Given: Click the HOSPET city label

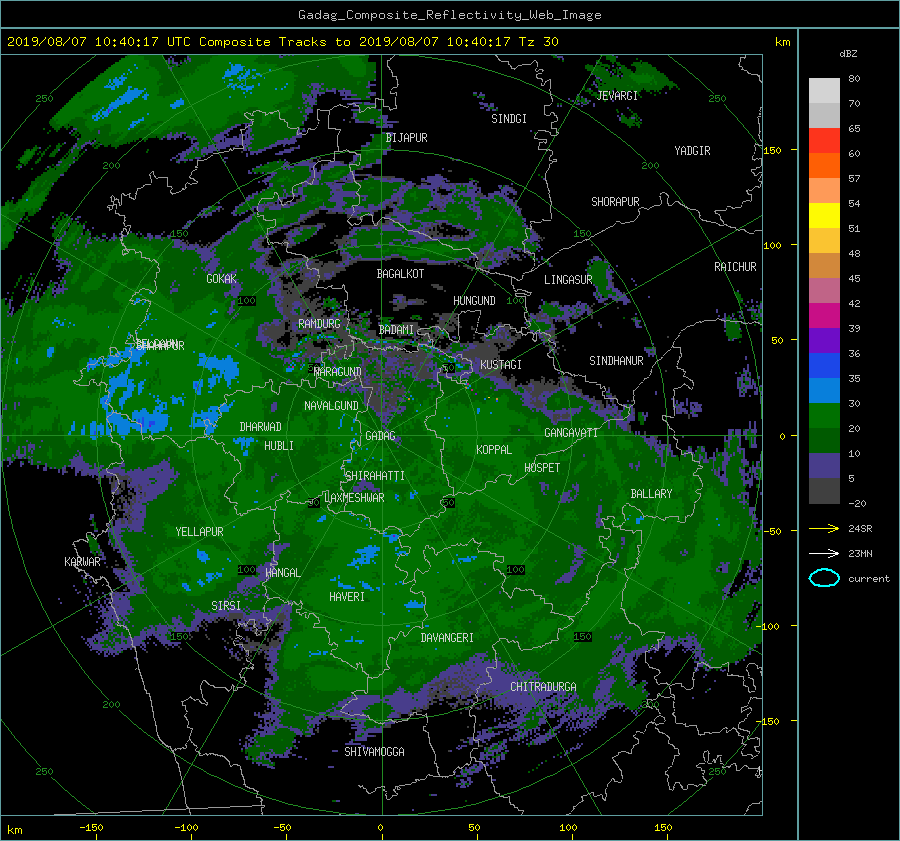Looking at the screenshot, I should point(542,468).
